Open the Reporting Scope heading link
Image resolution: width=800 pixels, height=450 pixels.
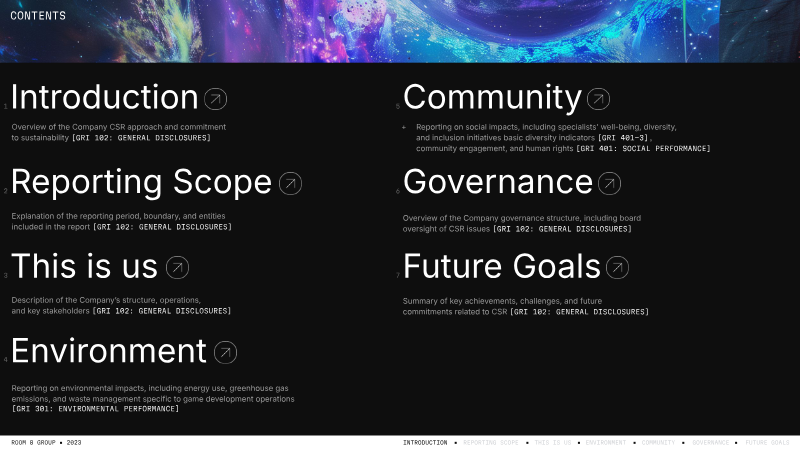click(x=141, y=183)
